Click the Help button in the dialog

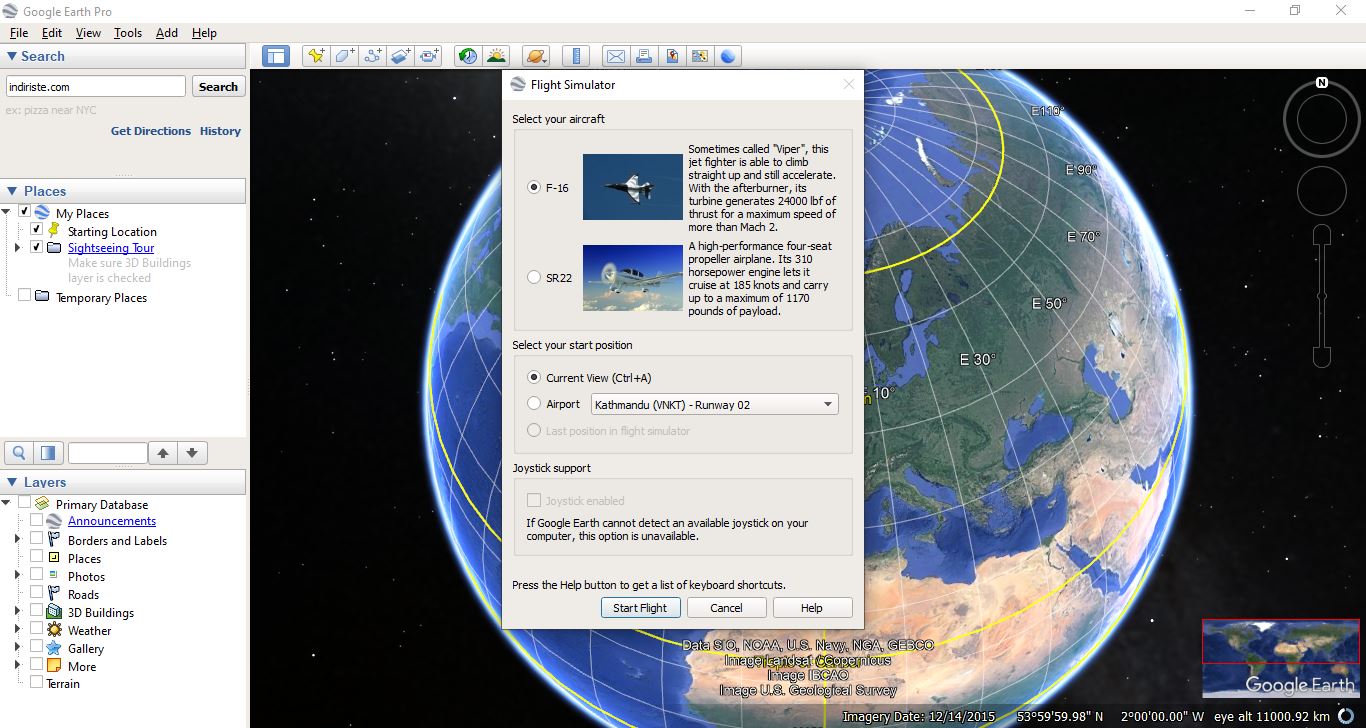click(x=811, y=607)
